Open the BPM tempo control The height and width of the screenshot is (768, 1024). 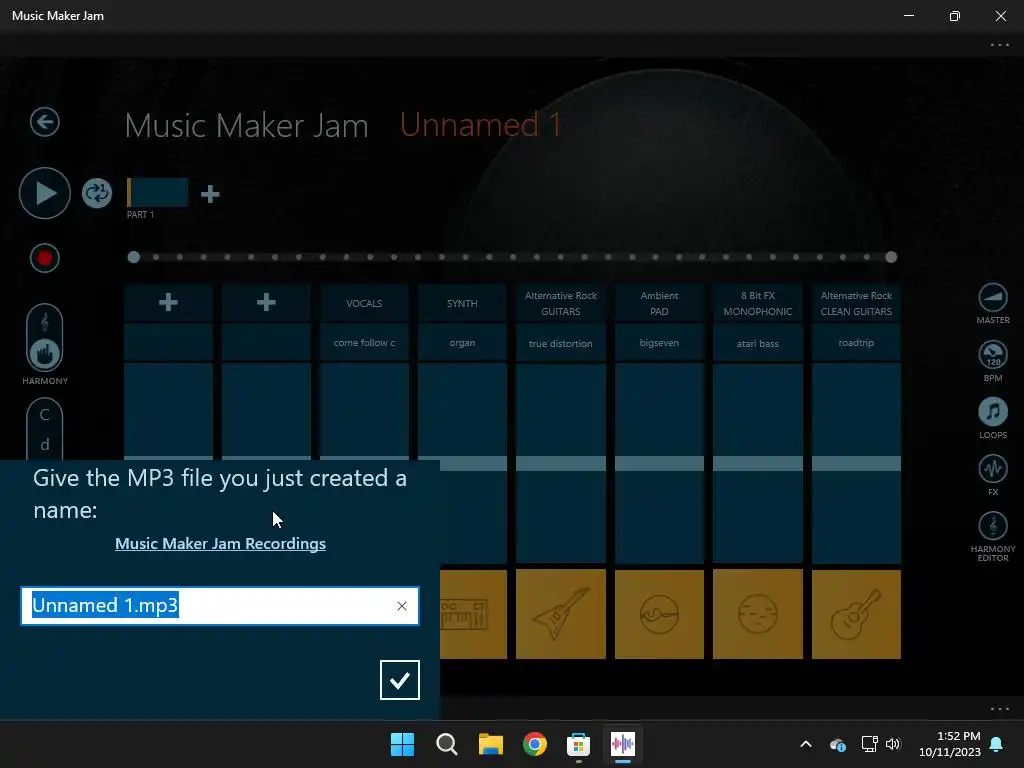tap(993, 361)
